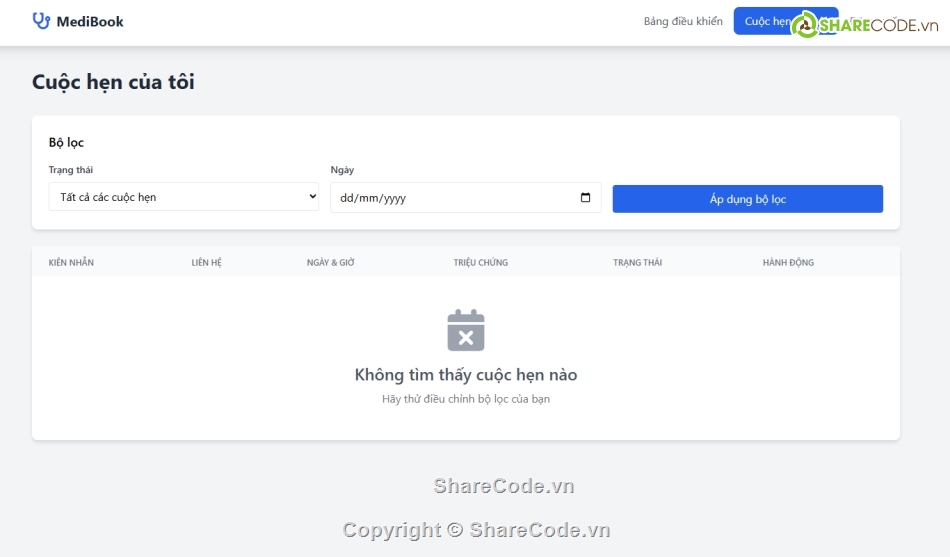Click the 'Trạng thái' table column header

tap(637, 263)
